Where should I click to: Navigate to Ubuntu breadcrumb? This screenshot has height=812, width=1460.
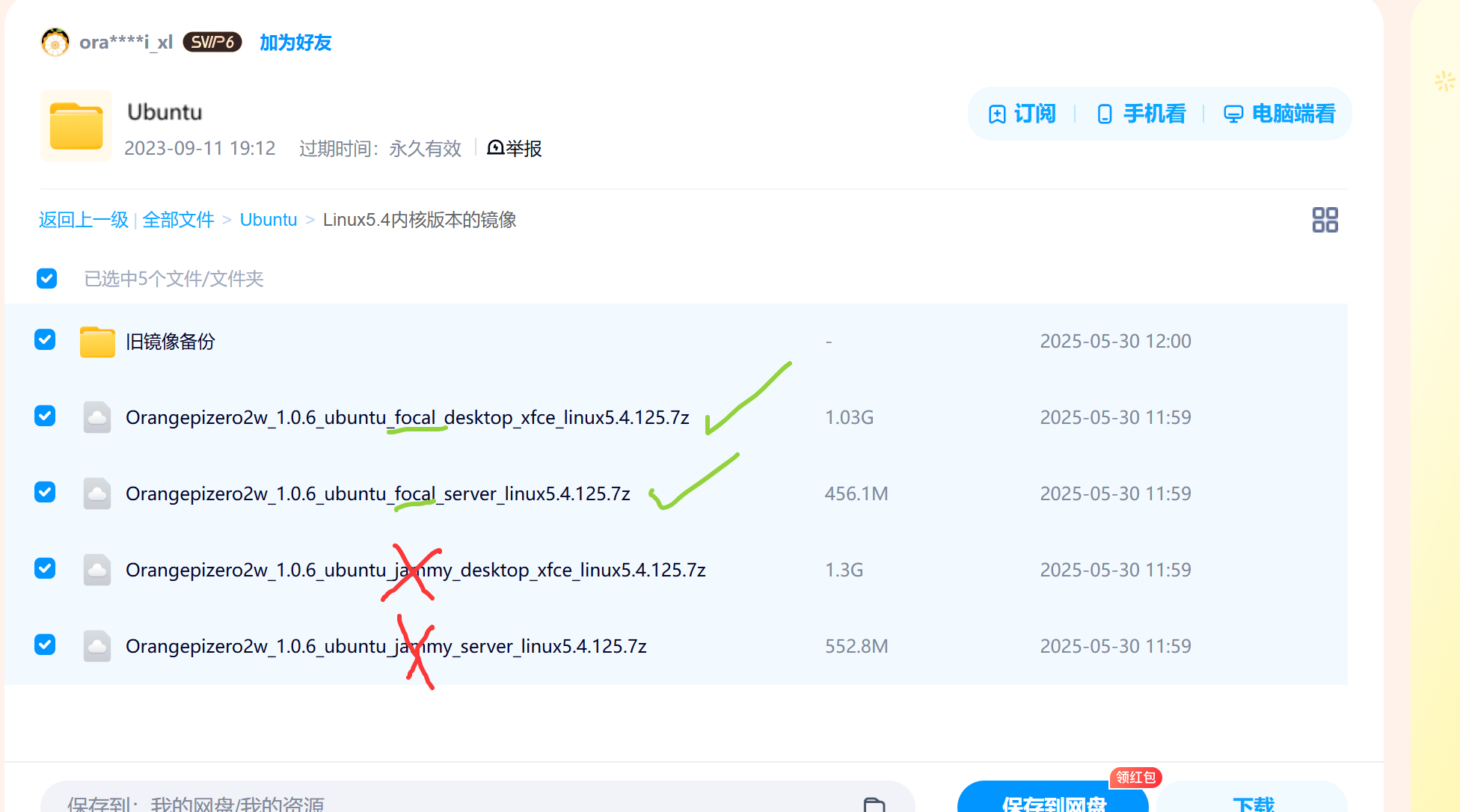[x=269, y=220]
